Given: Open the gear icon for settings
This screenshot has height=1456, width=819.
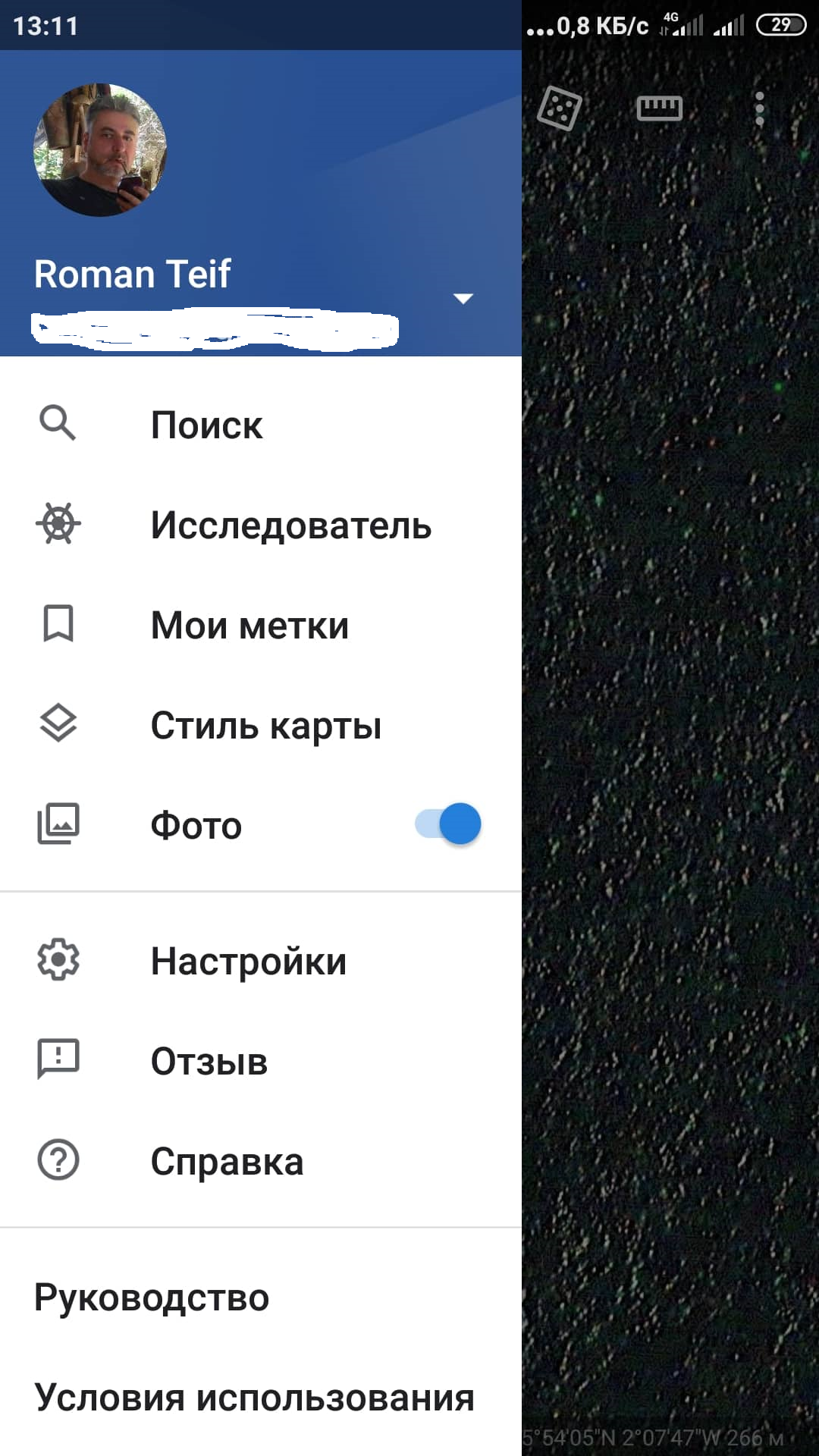Looking at the screenshot, I should pyautogui.click(x=58, y=960).
